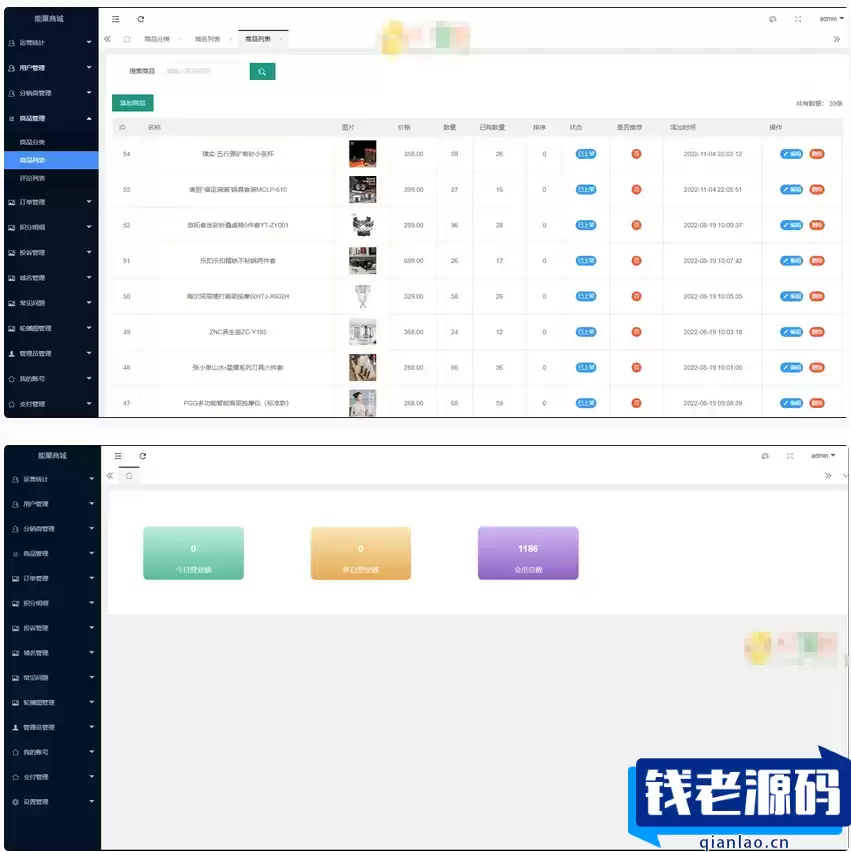Edit product ID 52

[791, 225]
